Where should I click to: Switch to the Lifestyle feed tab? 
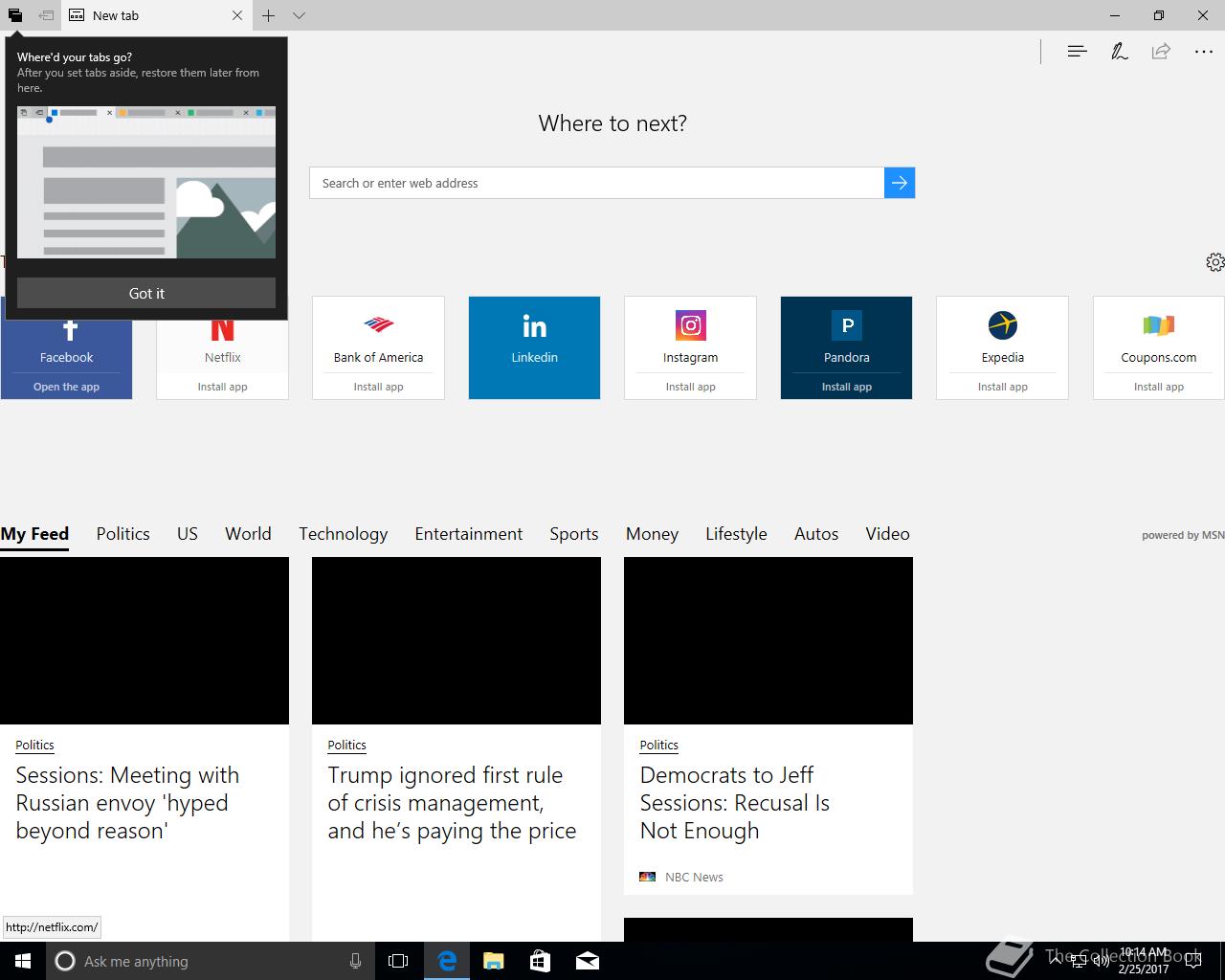[736, 534]
